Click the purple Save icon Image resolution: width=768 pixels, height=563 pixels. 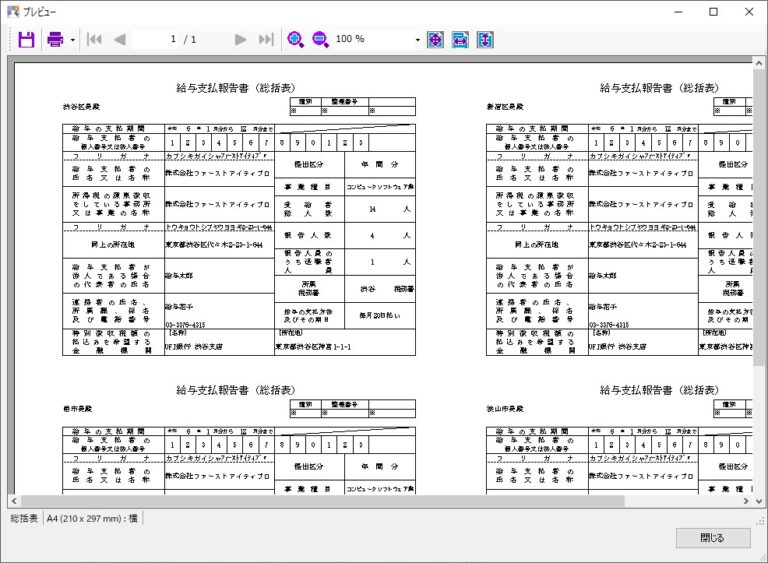26,39
